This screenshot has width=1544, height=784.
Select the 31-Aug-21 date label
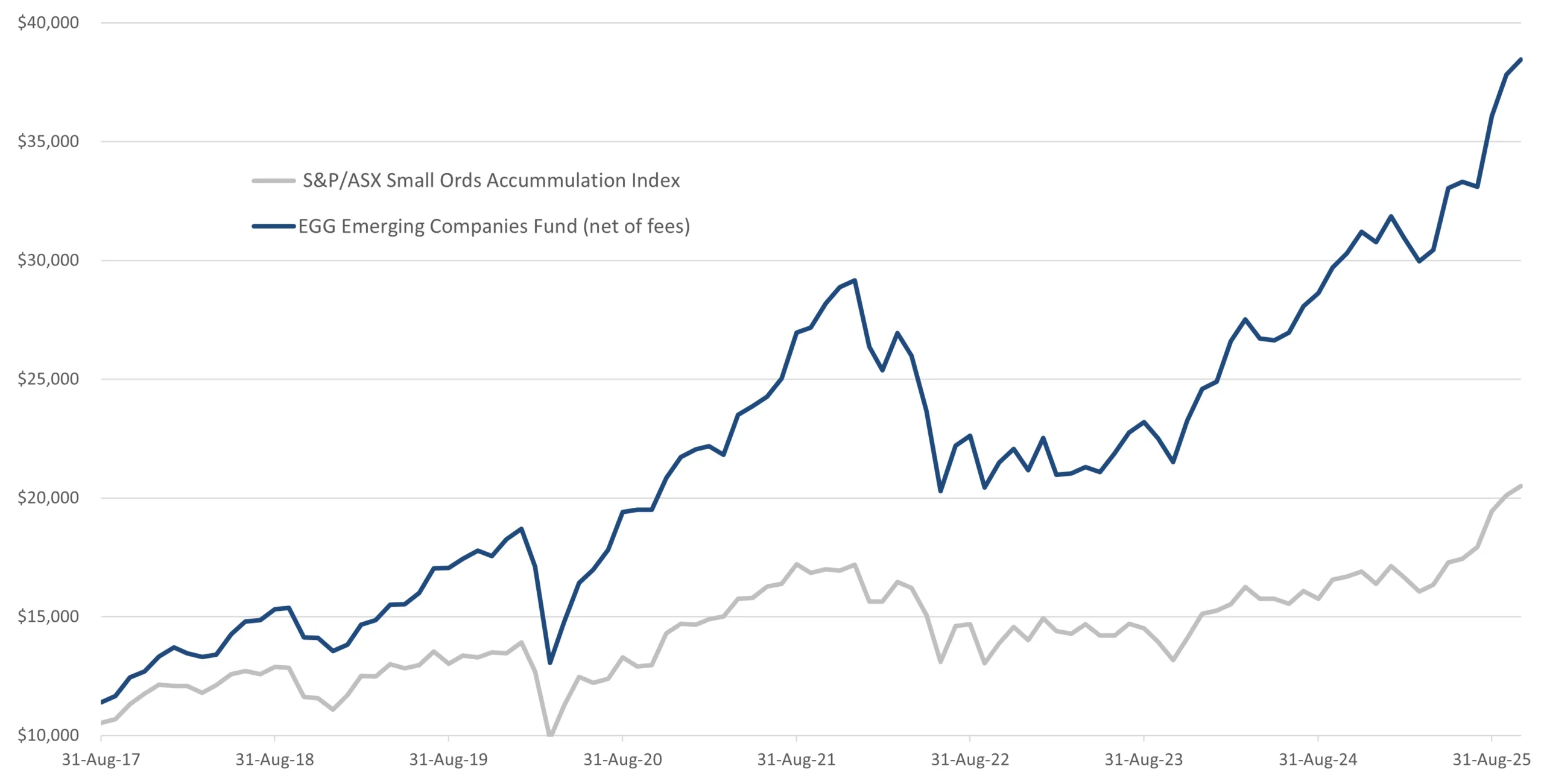796,760
